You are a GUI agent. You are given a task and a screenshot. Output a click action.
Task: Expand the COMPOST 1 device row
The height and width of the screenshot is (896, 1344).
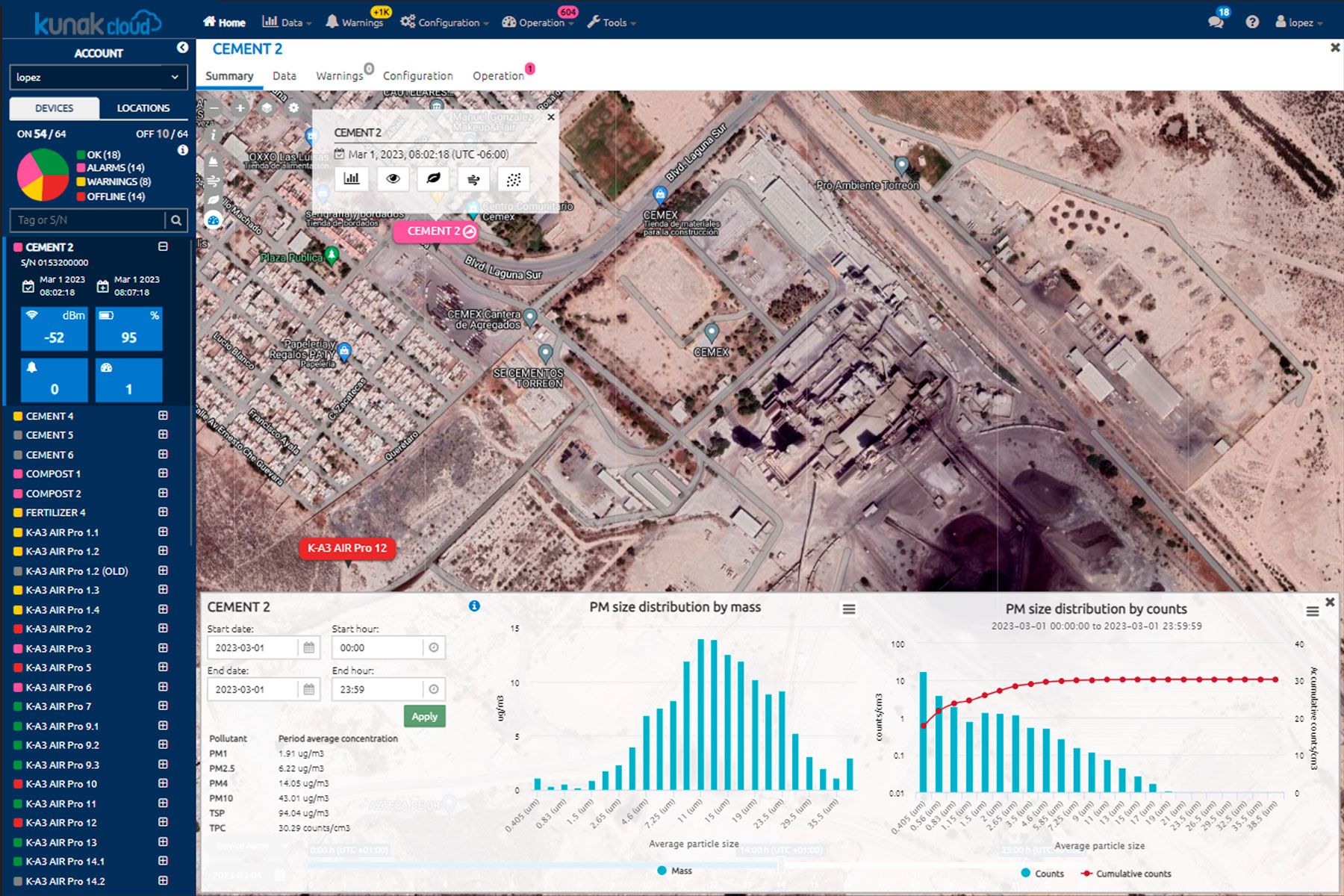163,473
